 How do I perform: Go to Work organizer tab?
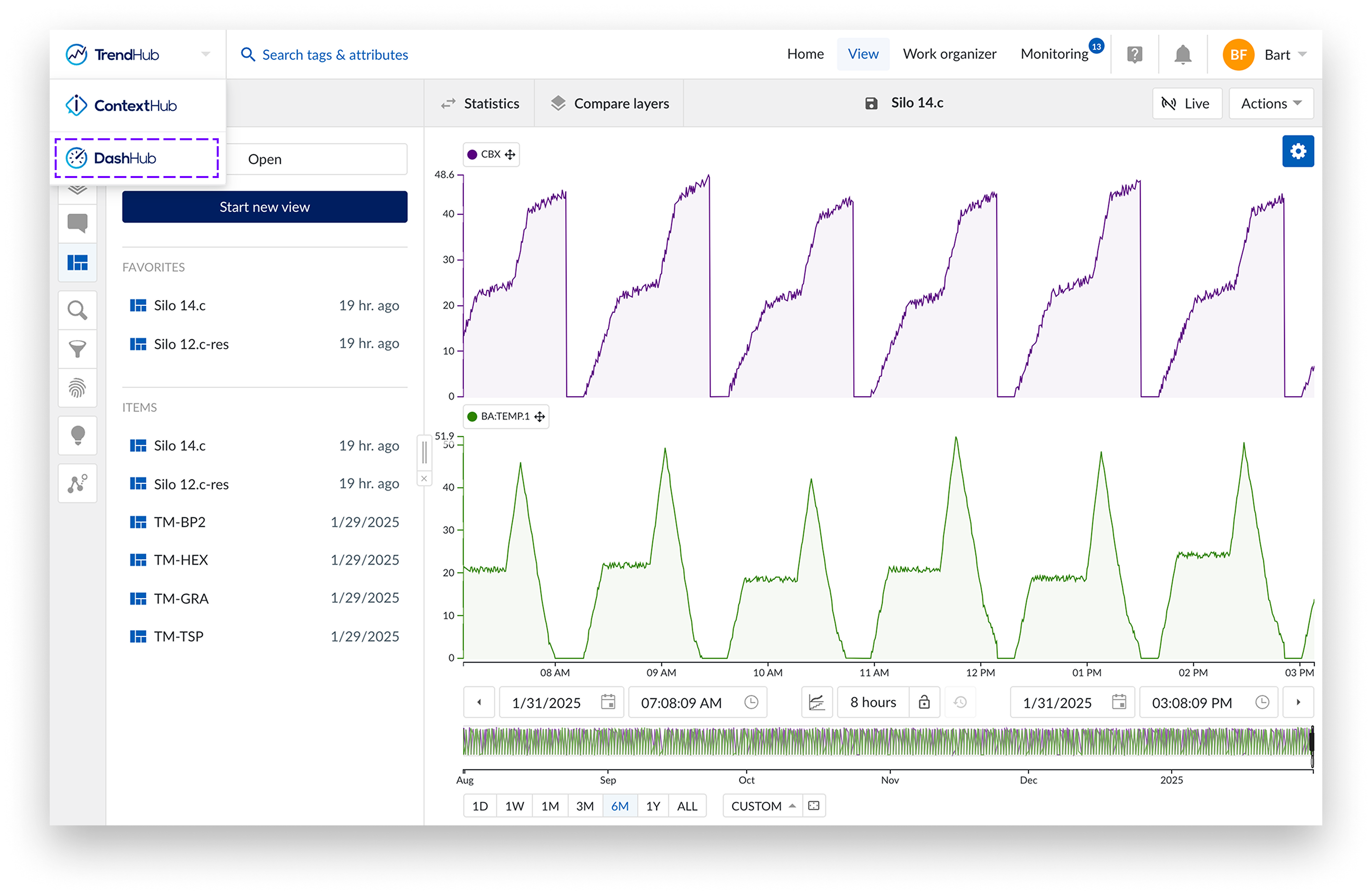coord(949,54)
